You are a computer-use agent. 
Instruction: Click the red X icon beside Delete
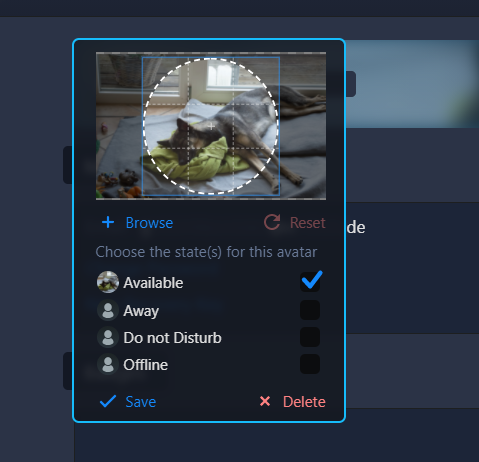(265, 401)
